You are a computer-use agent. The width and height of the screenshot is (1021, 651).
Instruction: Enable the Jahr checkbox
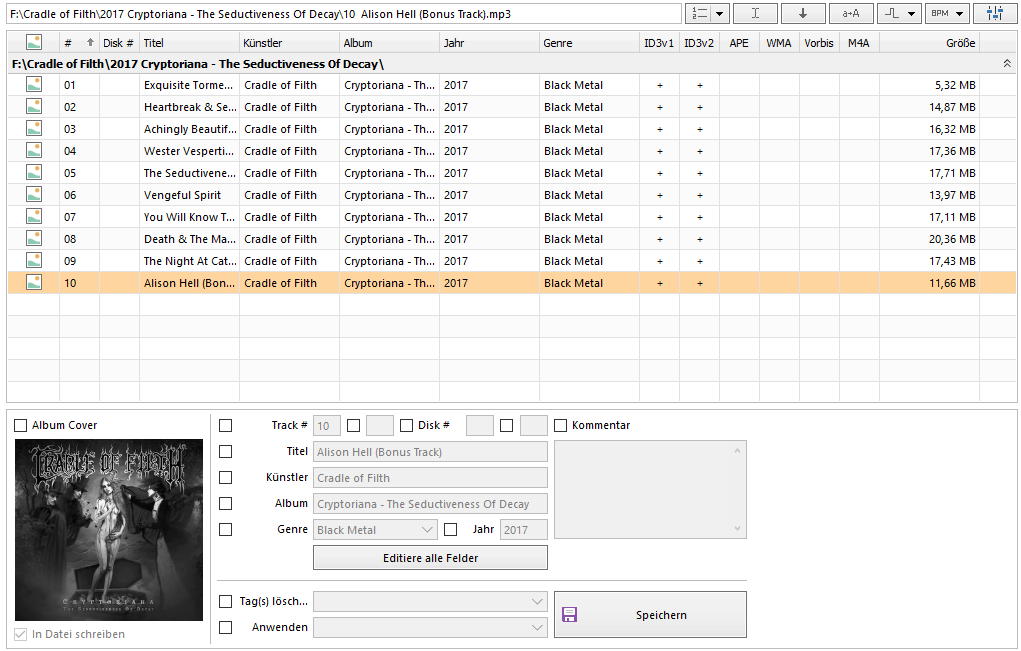click(451, 529)
